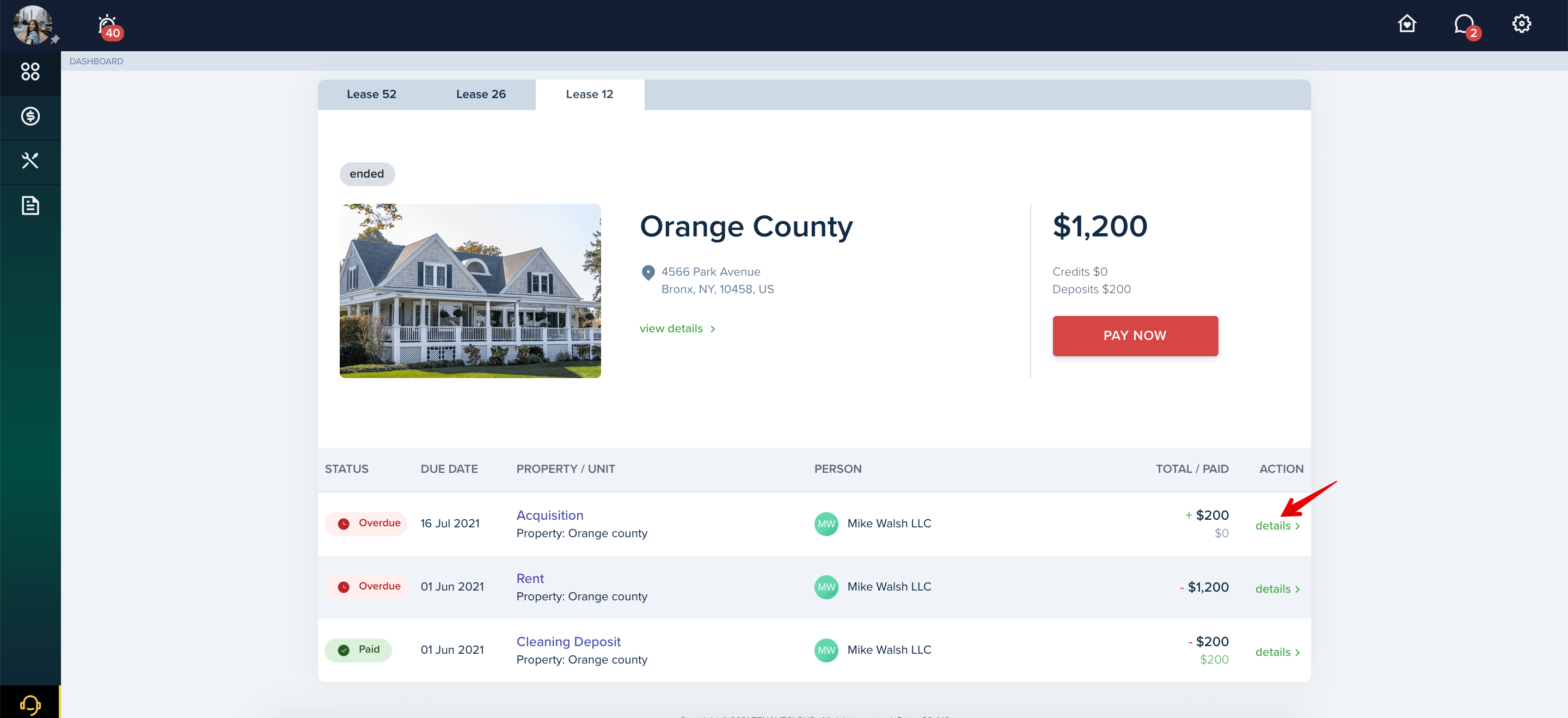Open the documents icon in the sidebar
Screen dimensions: 1568x718
point(30,205)
